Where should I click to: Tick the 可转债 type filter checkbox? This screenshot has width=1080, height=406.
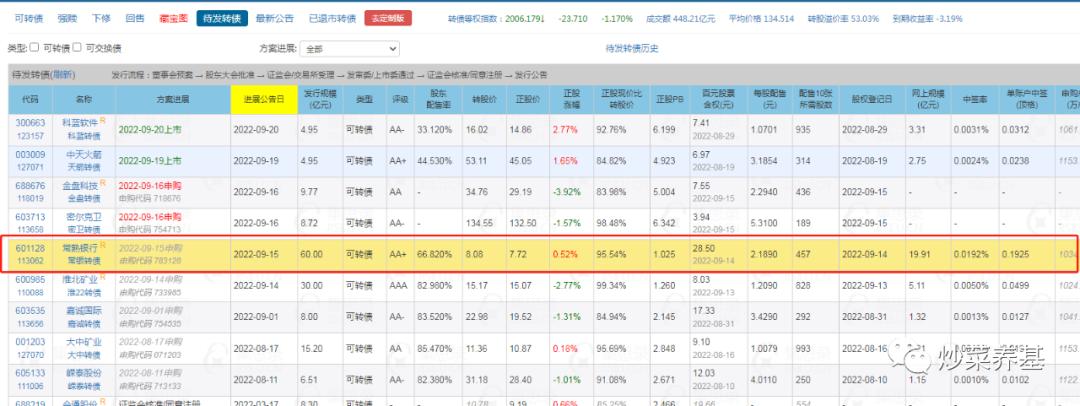(x=34, y=48)
